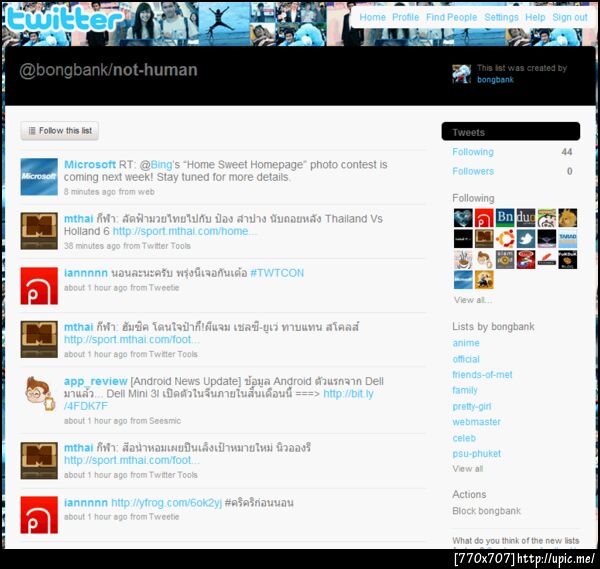
Task: Open the TARAD avatar in Following grid
Action: pyautogui.click(x=567, y=239)
